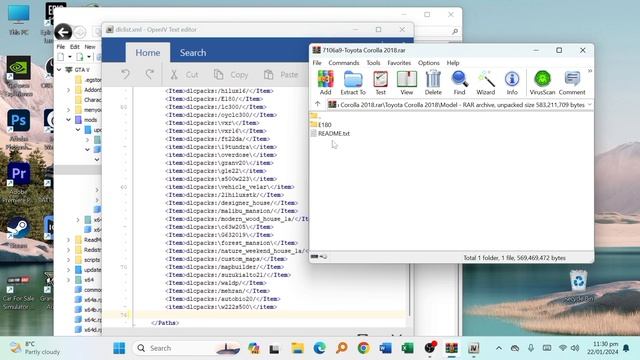The width and height of the screenshot is (640, 360).
Task: Open Microsoft Edge from the taskbar
Action: (x=320, y=348)
